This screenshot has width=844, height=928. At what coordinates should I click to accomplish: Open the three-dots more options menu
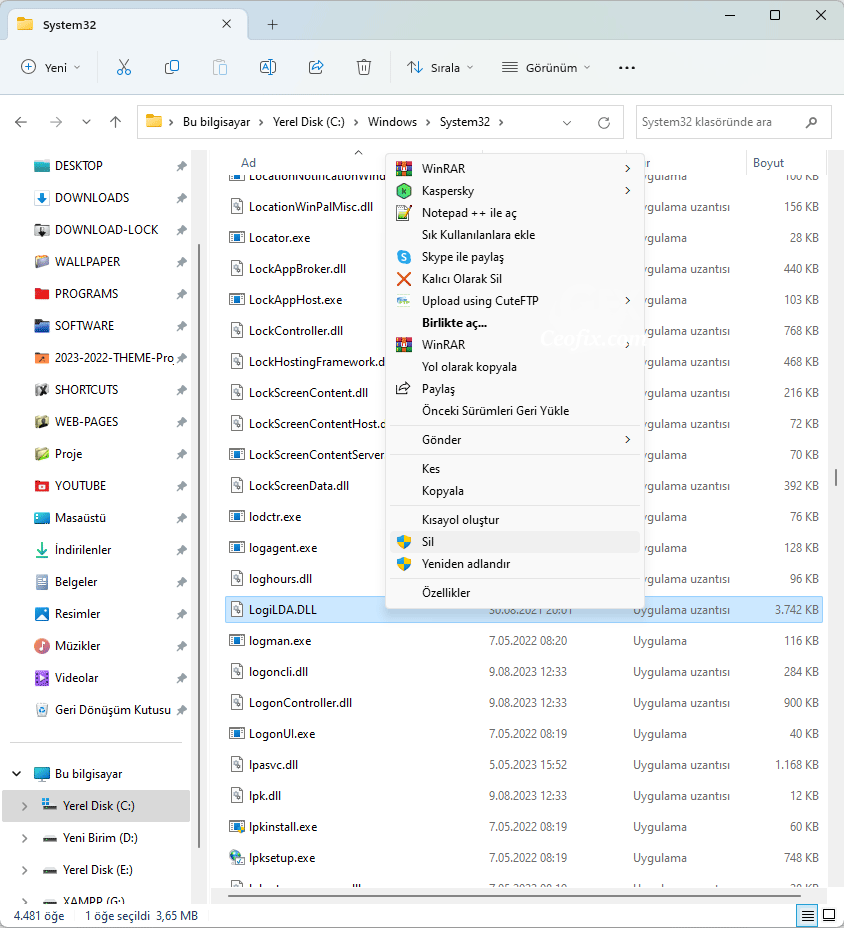tap(627, 67)
